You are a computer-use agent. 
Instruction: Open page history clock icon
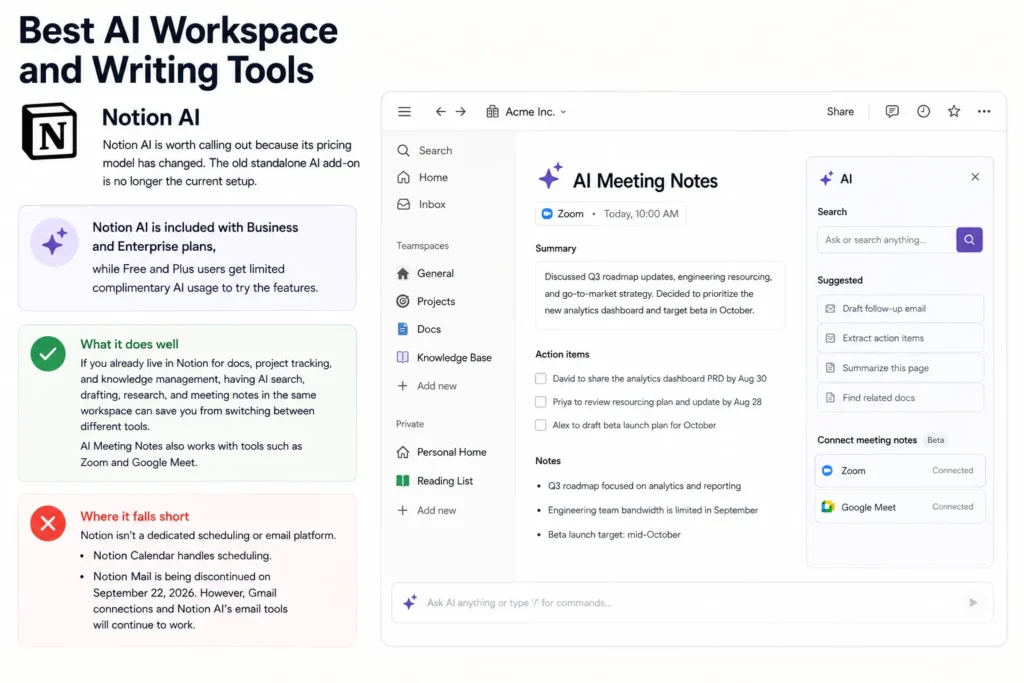tap(923, 112)
